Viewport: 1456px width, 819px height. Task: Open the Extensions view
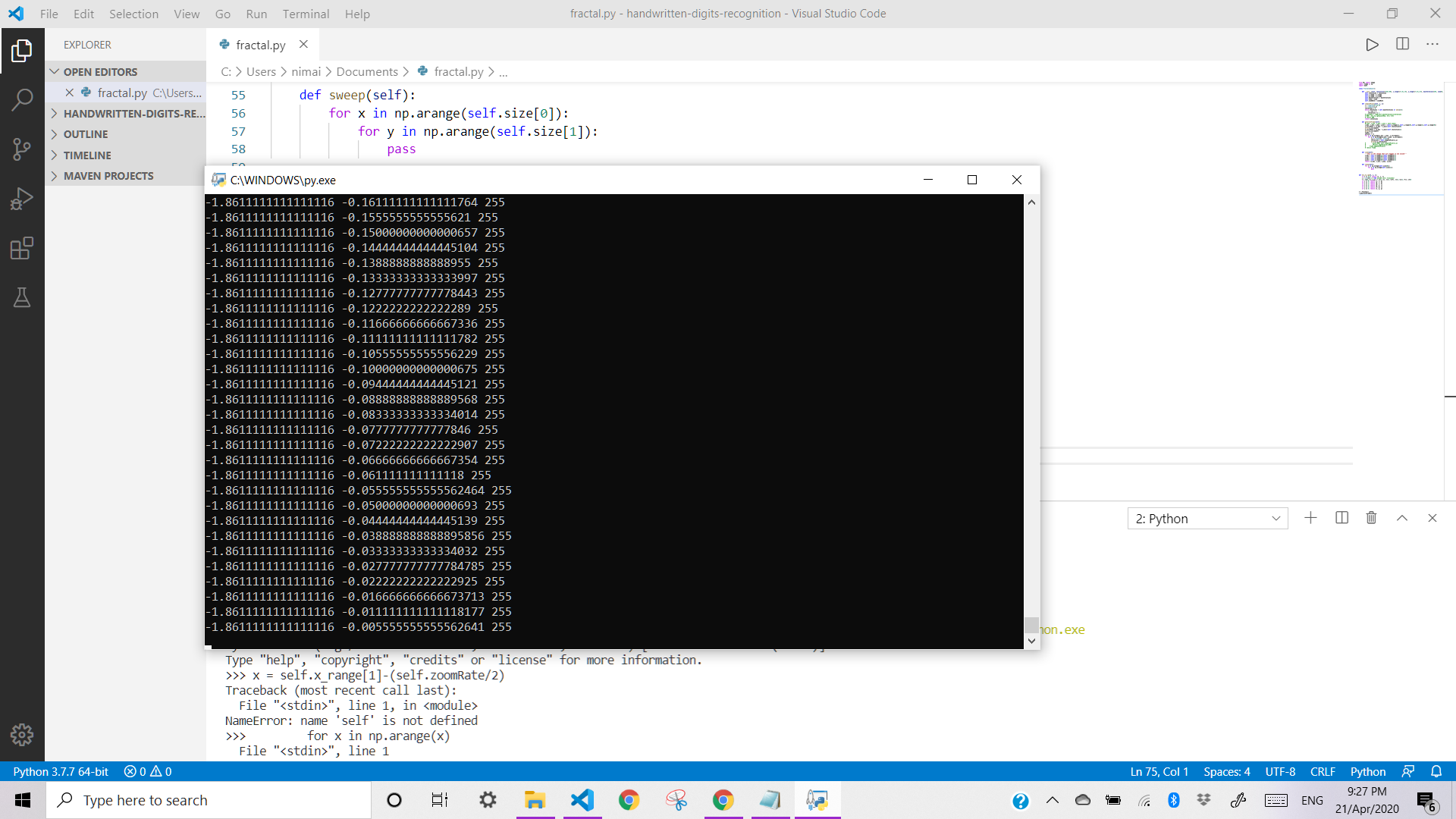(x=22, y=248)
